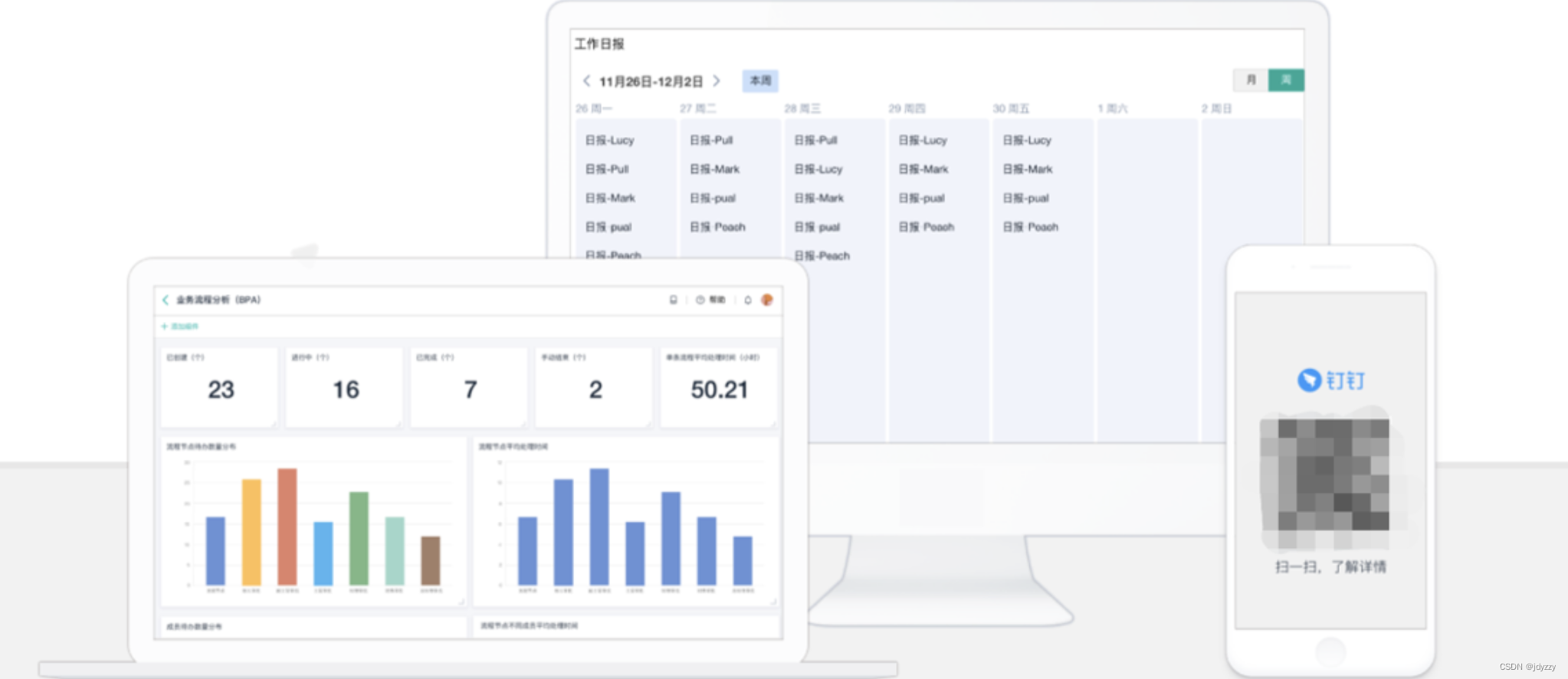
Task: Open 日报-Mark in the 周二 column
Action: click(x=715, y=169)
